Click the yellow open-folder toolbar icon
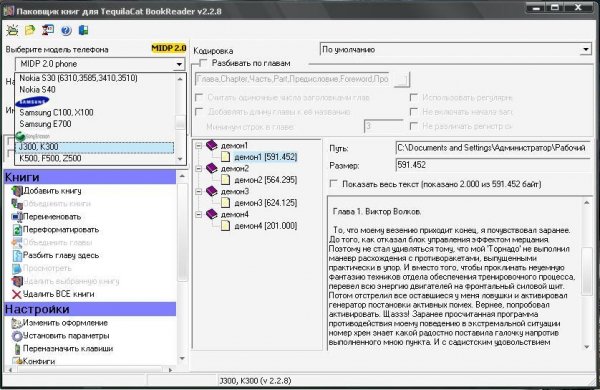Viewport: 600px width, 390px height. click(30, 30)
